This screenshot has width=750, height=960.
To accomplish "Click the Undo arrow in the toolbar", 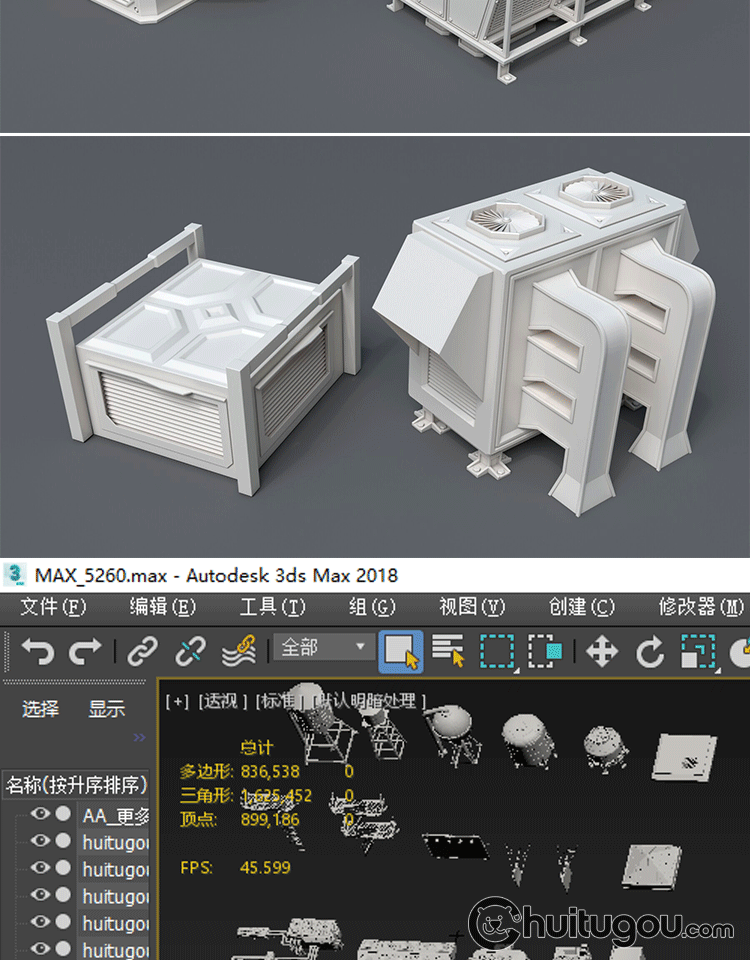I will coord(36,652).
